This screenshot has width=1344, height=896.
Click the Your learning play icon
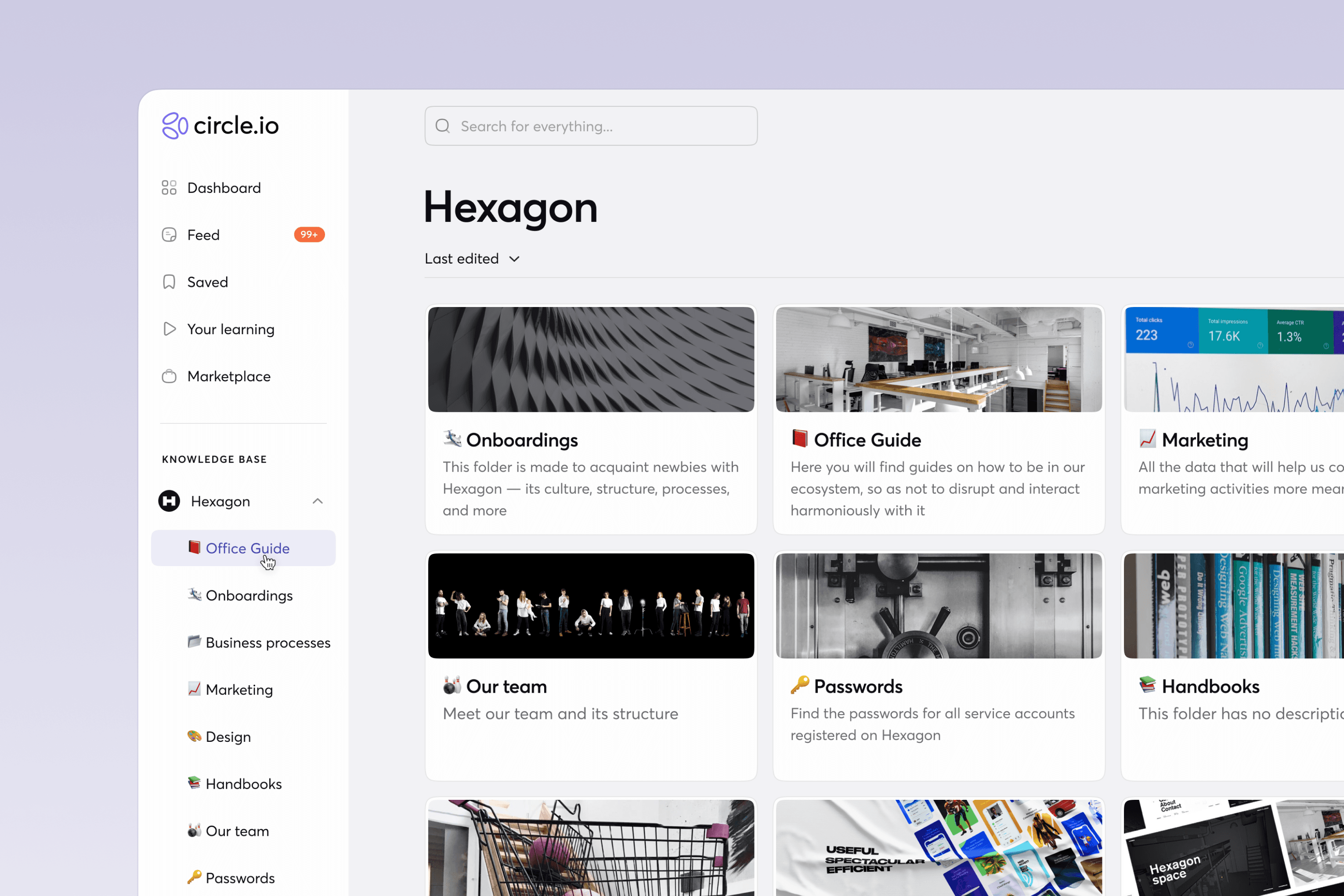(169, 329)
